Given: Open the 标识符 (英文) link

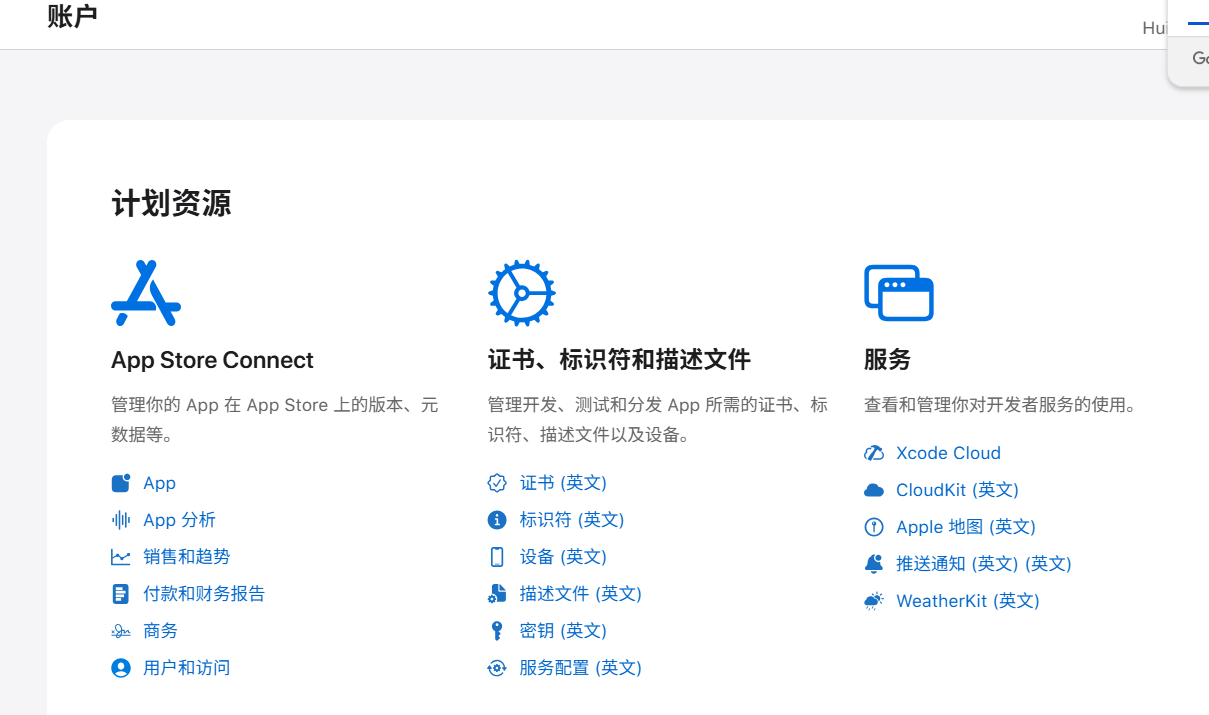Looking at the screenshot, I should [x=572, y=520].
